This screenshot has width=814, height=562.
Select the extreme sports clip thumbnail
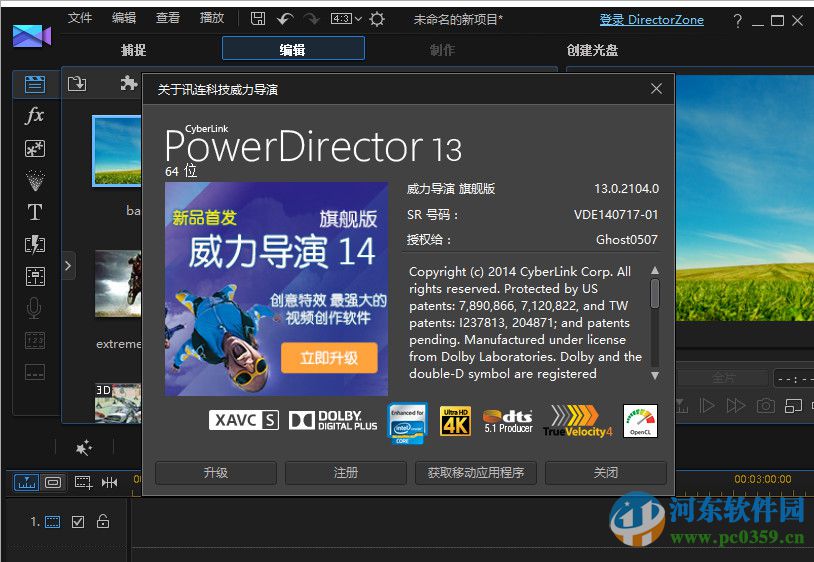(x=118, y=283)
